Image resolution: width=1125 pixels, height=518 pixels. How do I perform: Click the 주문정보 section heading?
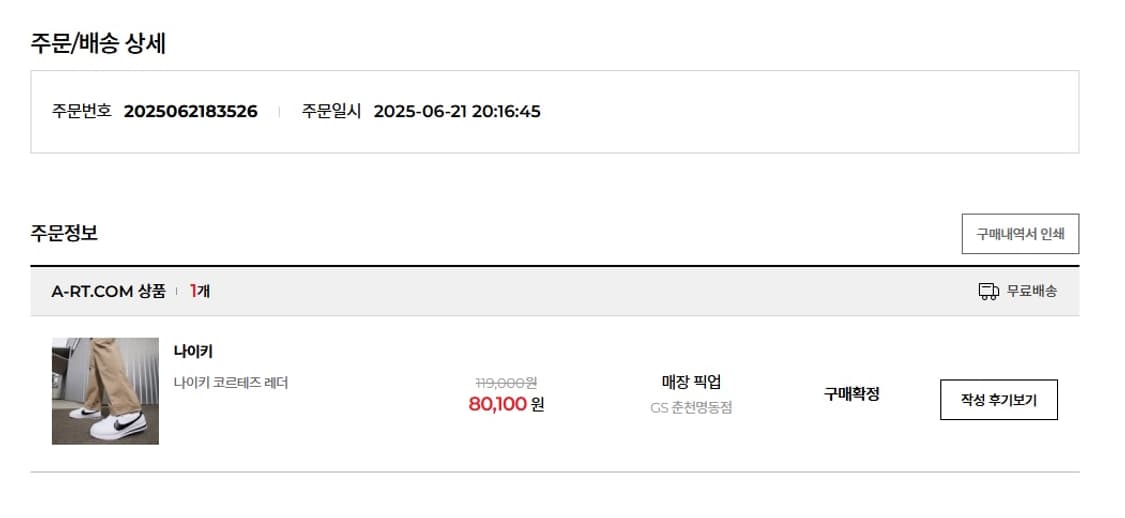click(64, 233)
